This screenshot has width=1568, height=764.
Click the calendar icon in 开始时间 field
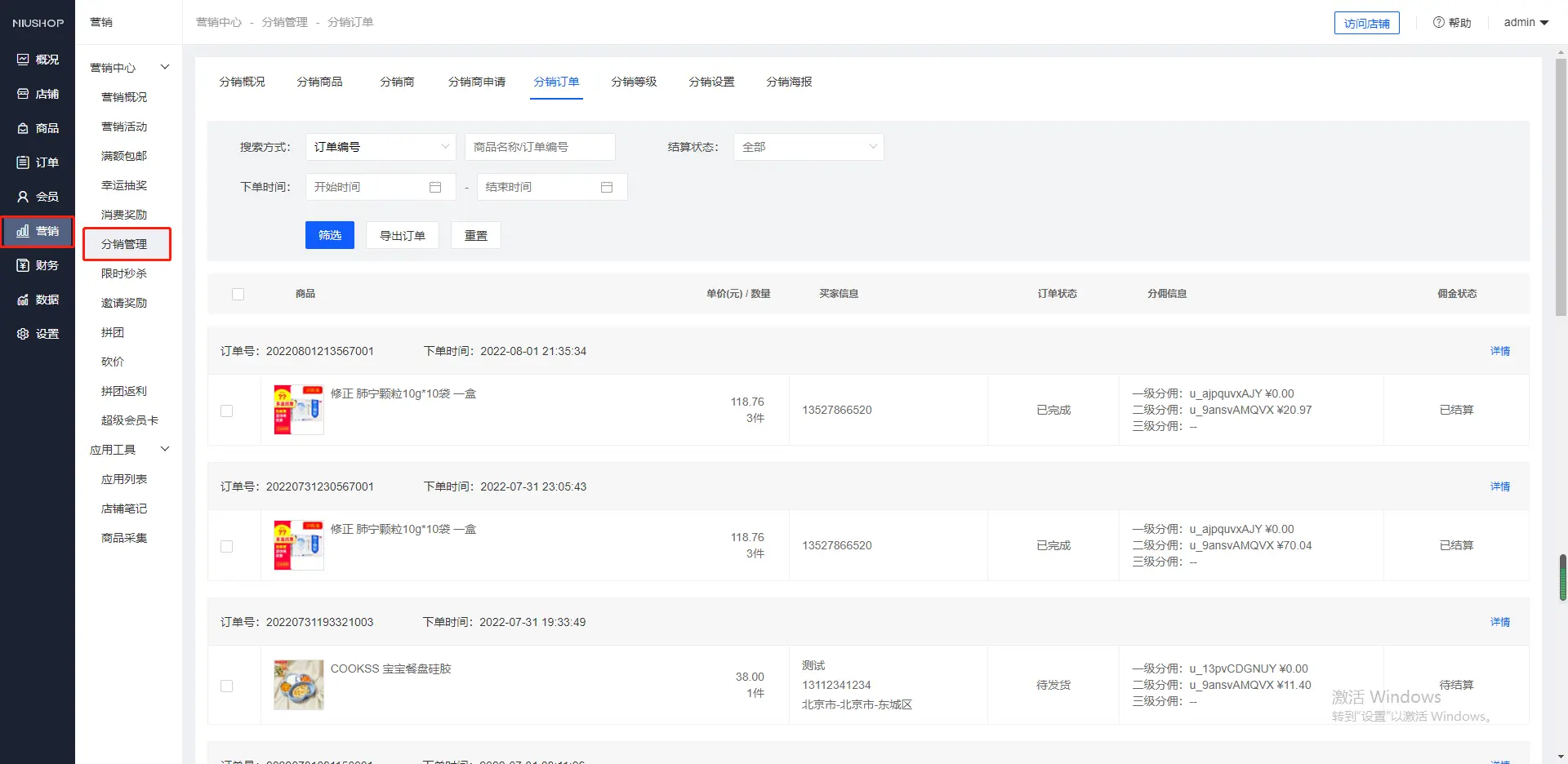(435, 187)
